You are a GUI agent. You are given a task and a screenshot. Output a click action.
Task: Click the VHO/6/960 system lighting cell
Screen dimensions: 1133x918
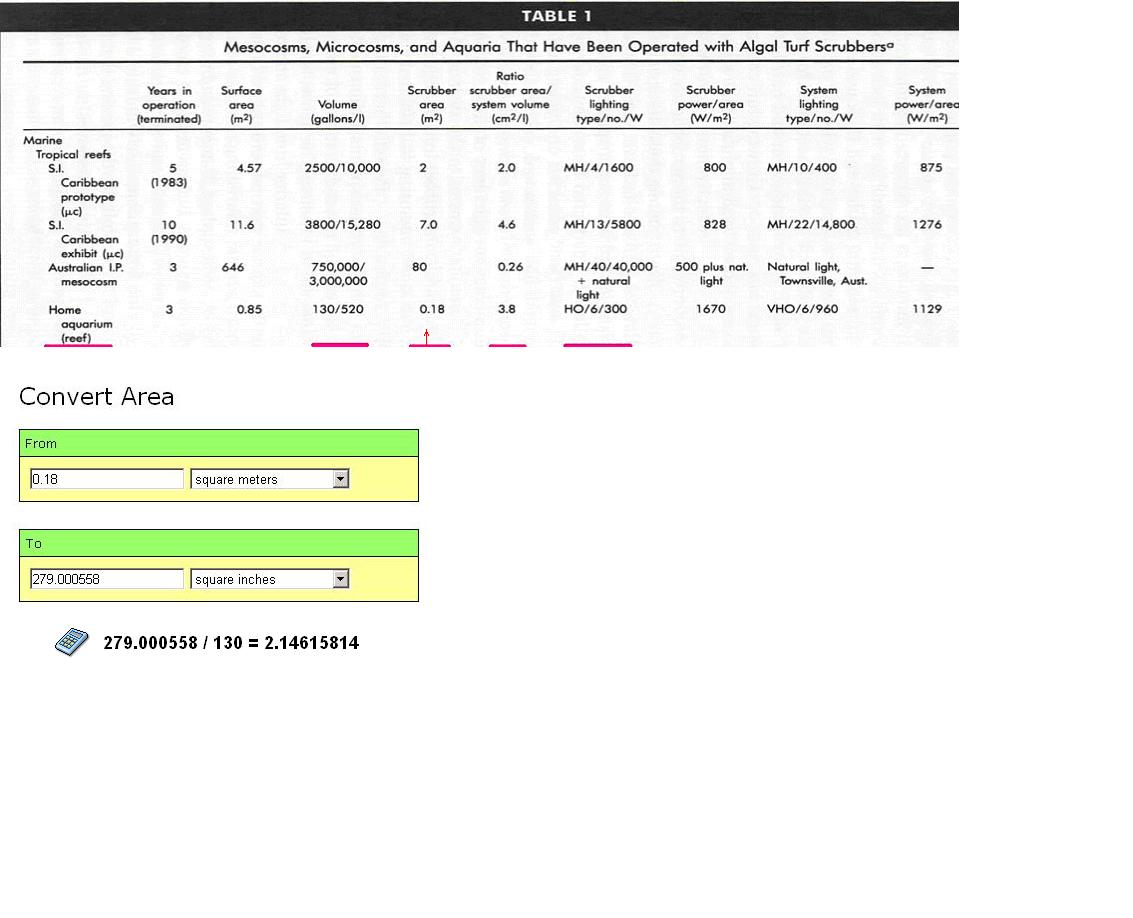pos(801,309)
